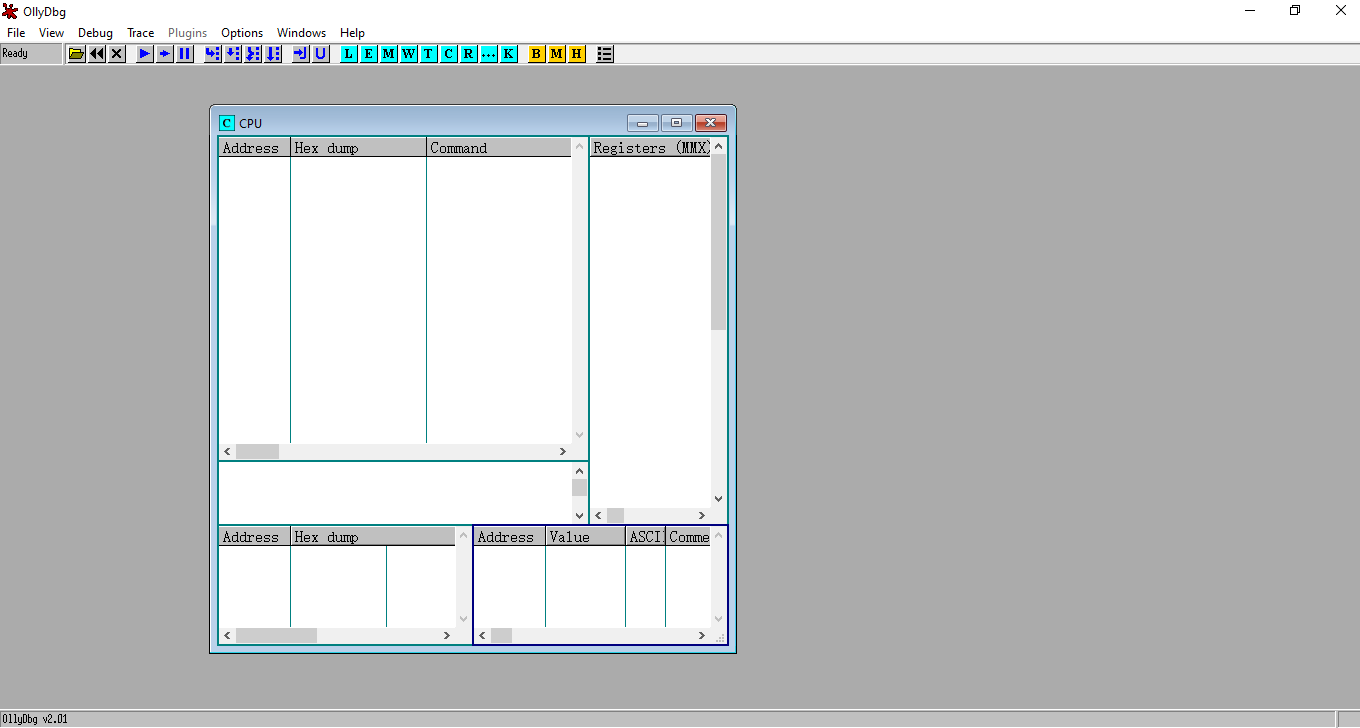This screenshot has height=728, width=1360.
Task: Click the cyan C icon in the CPU window title bar
Action: click(x=227, y=123)
